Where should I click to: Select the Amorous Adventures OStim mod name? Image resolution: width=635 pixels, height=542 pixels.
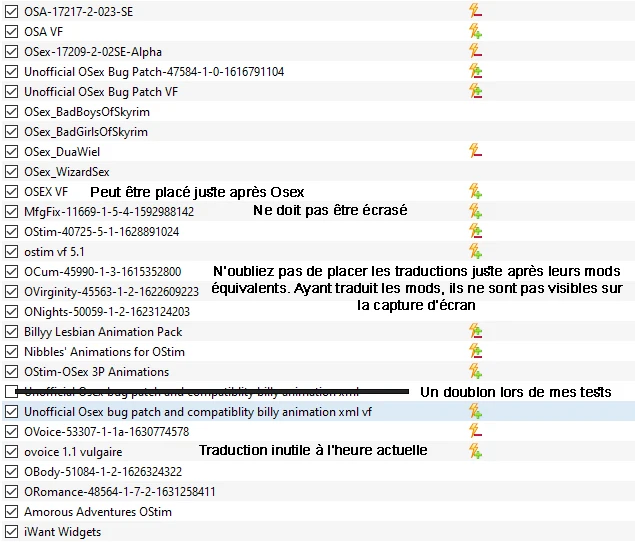(98, 512)
